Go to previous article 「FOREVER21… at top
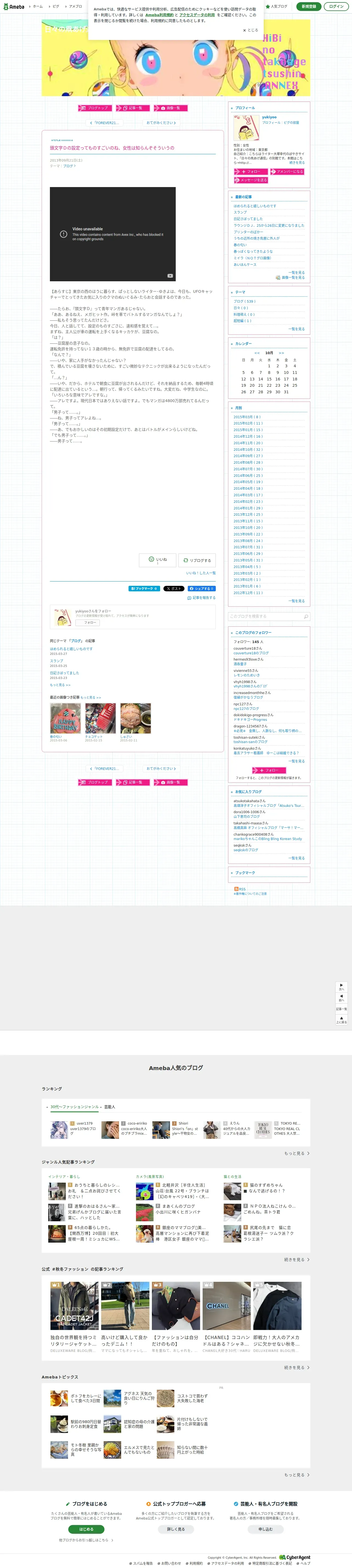This screenshot has width=352, height=1568. pos(105,122)
